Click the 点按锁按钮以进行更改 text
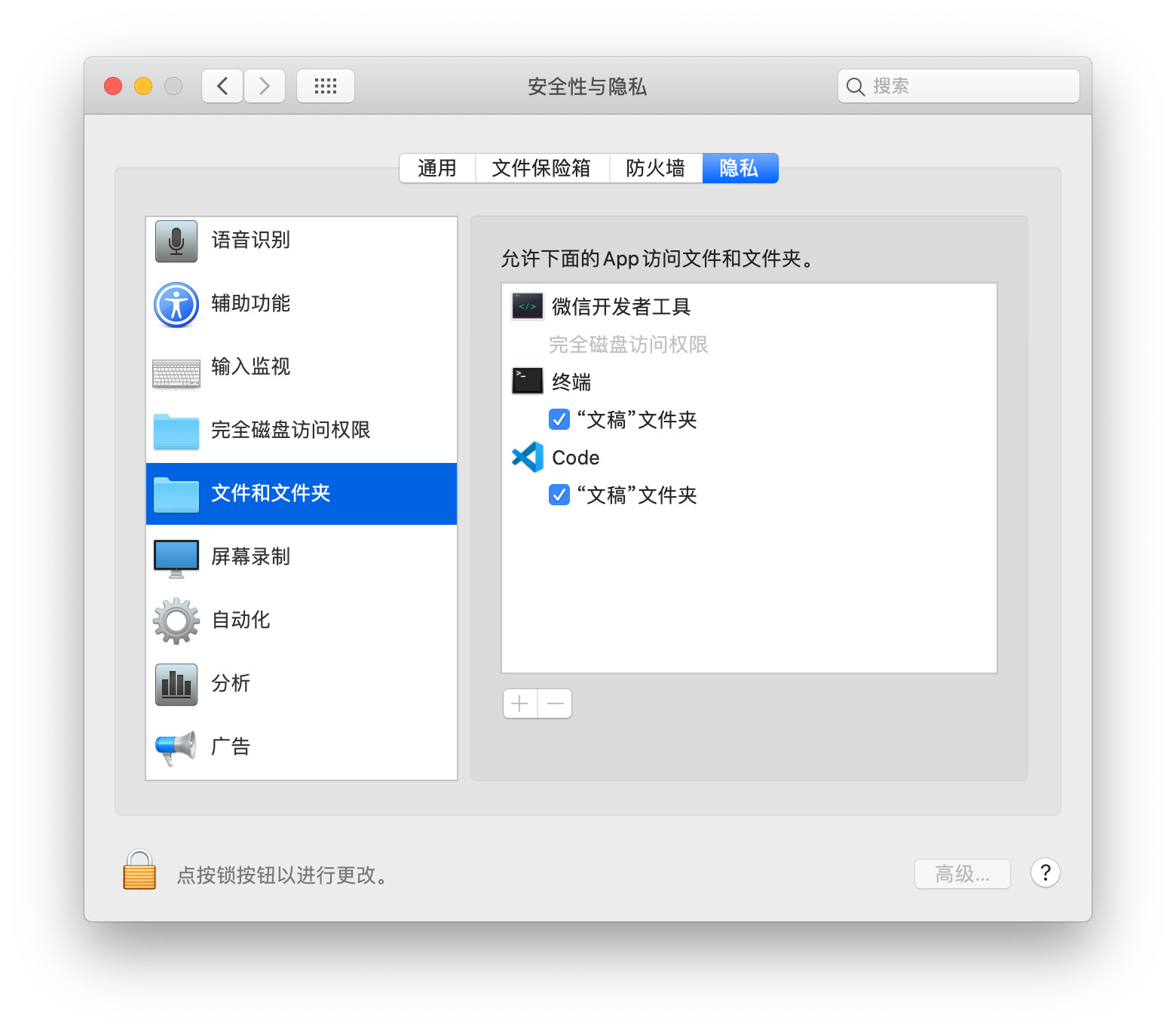The height and width of the screenshot is (1033, 1176). click(x=282, y=875)
